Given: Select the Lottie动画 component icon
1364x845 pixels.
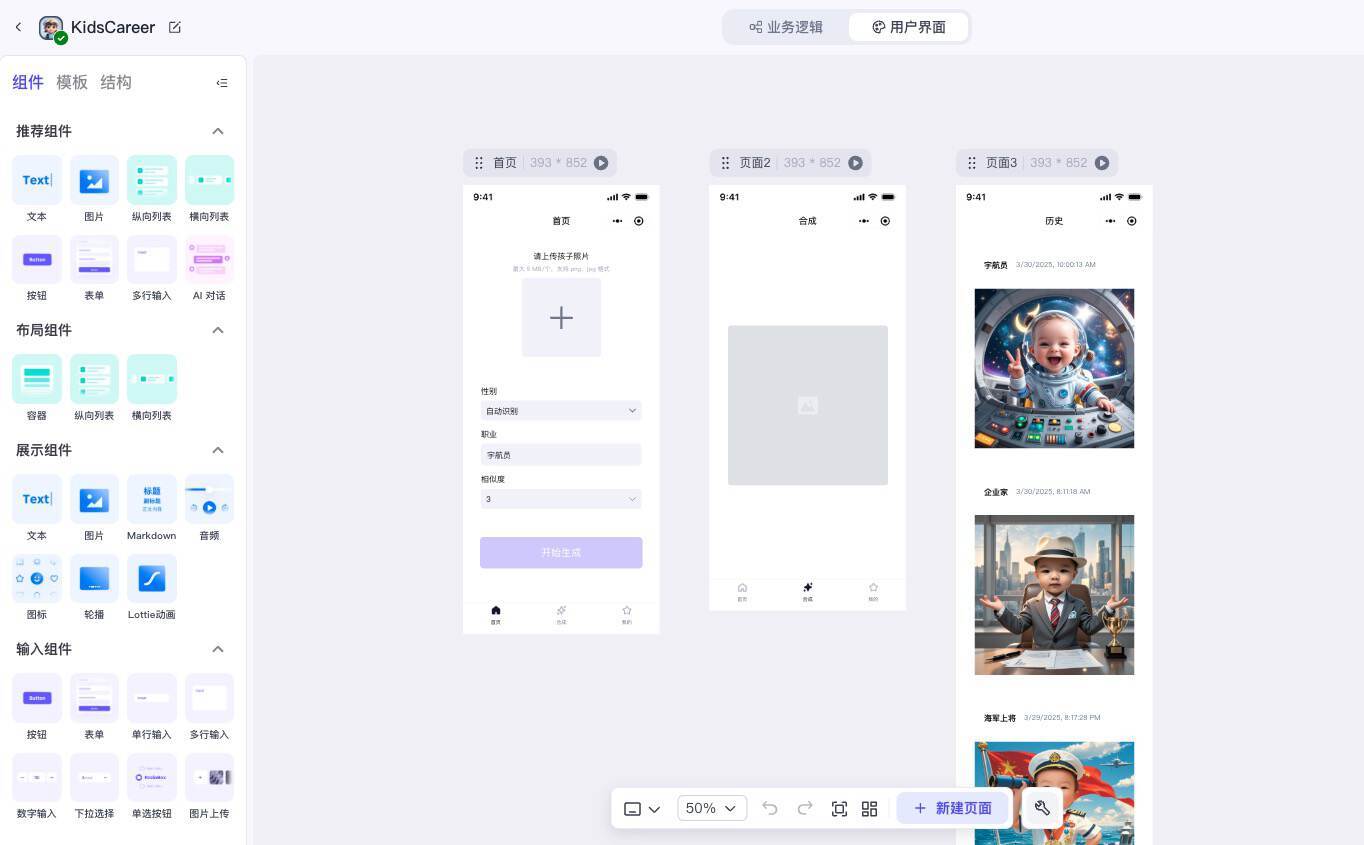Looking at the screenshot, I should (151, 577).
